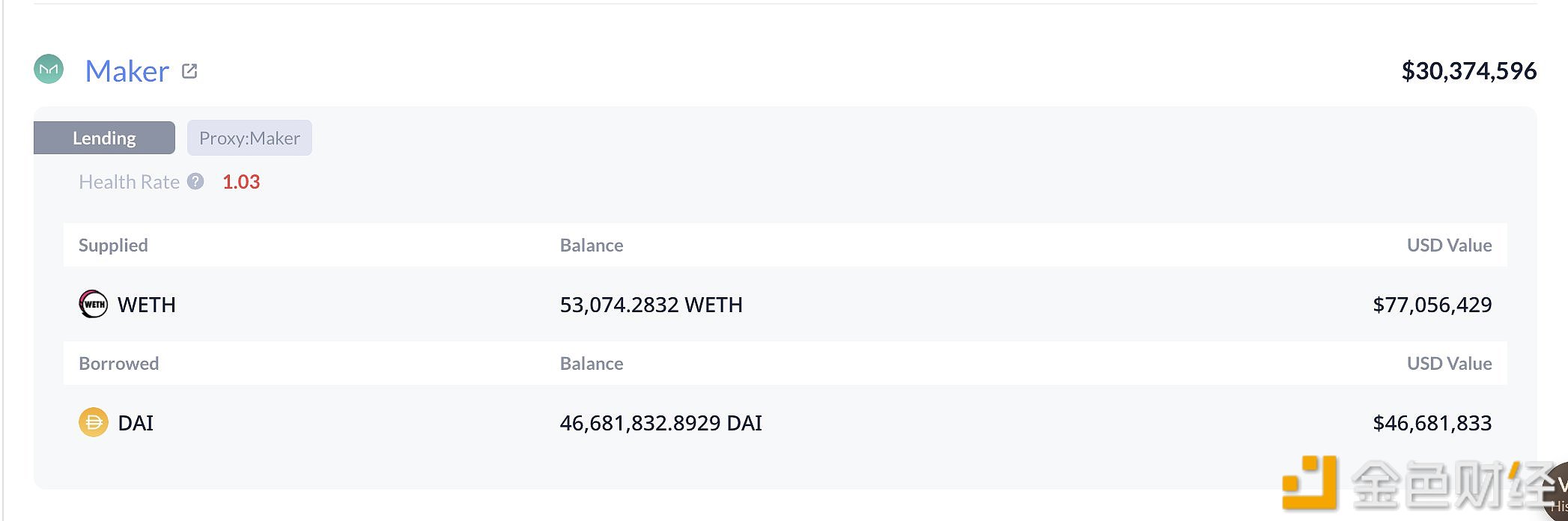The image size is (1568, 521).
Task: Select the Lending tab
Action: point(104,138)
